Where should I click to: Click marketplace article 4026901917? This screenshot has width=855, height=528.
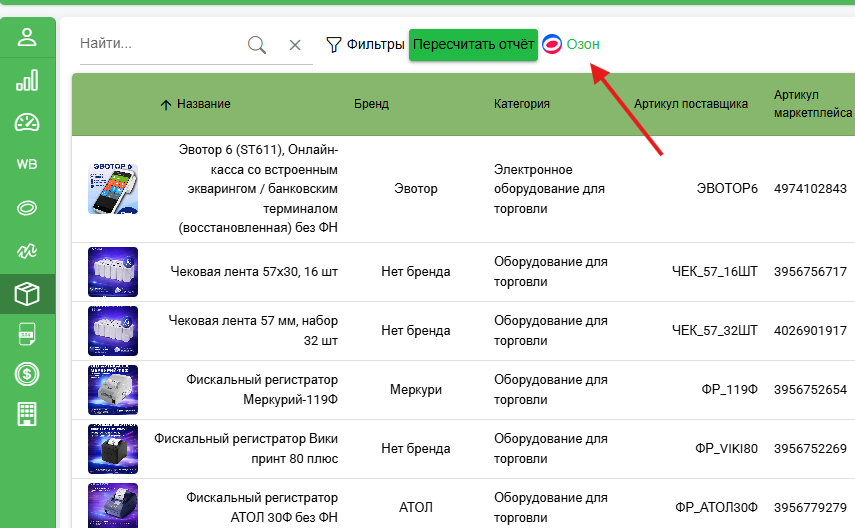tap(810, 331)
